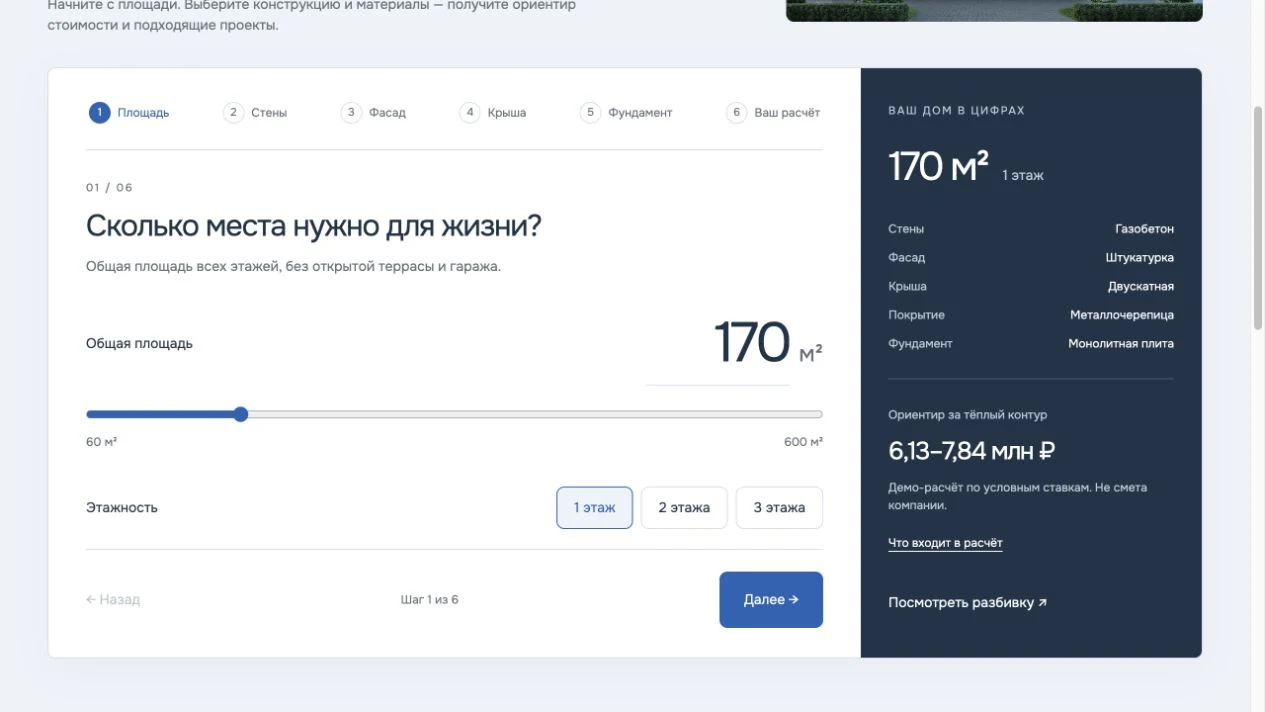Click the slider track near 600 м²
Screen dimensions: 1265x712
coord(815,414)
